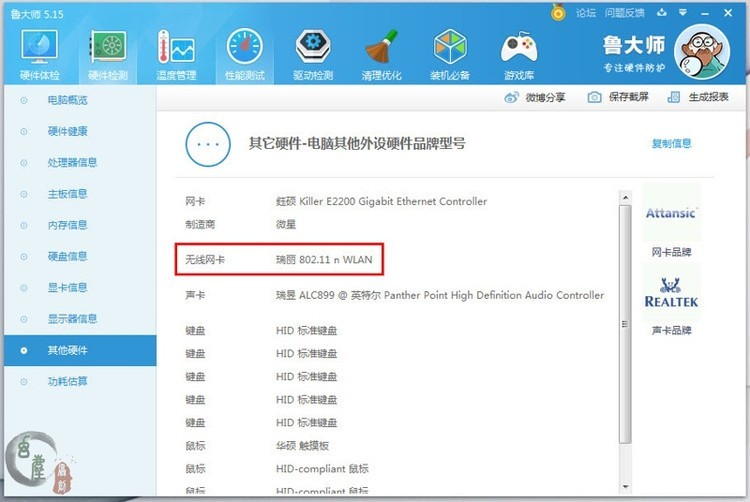750x502 pixels.
Task: Click the Realtek sound card brand logo
Action: [x=671, y=292]
